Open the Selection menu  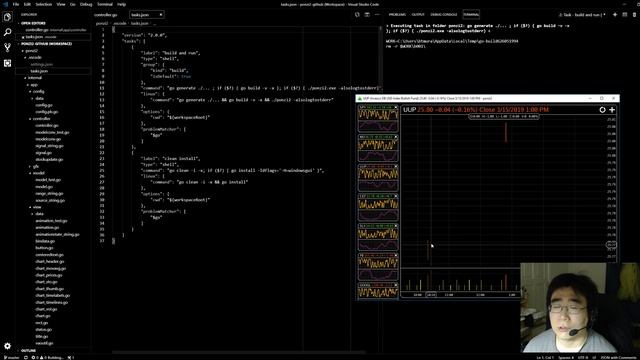pos(43,4)
